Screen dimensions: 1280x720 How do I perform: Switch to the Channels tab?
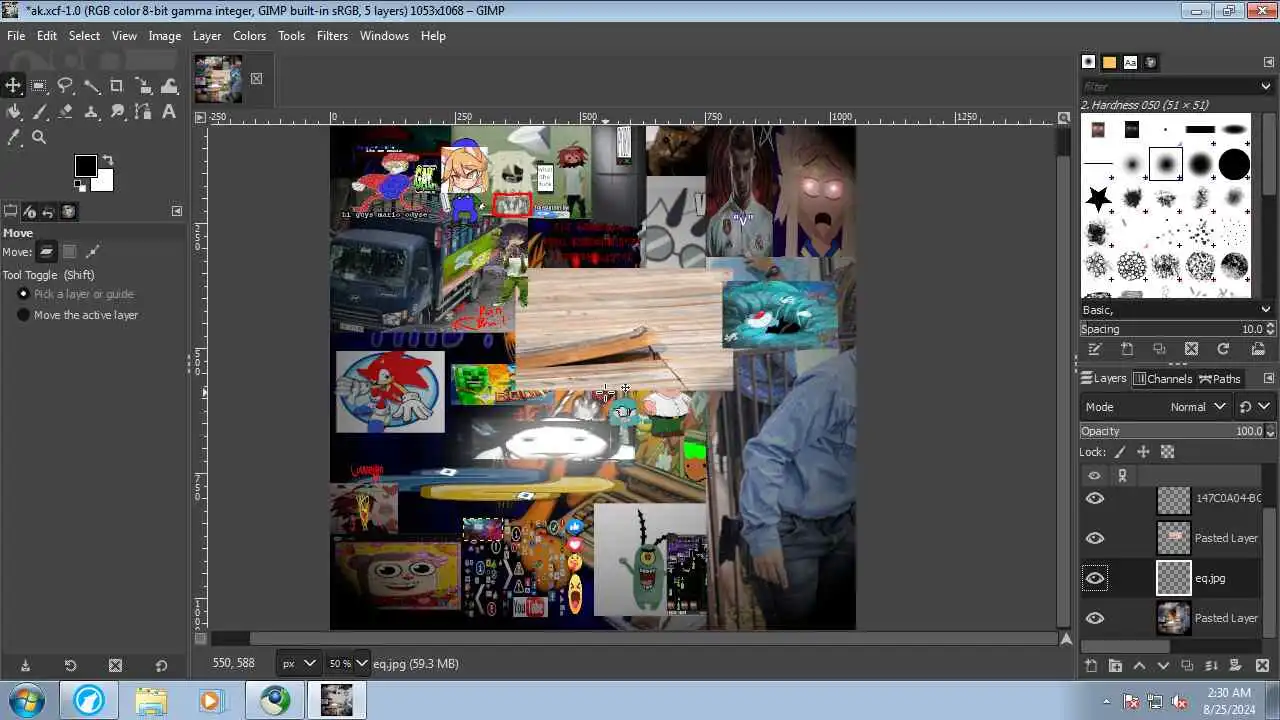click(x=1162, y=379)
